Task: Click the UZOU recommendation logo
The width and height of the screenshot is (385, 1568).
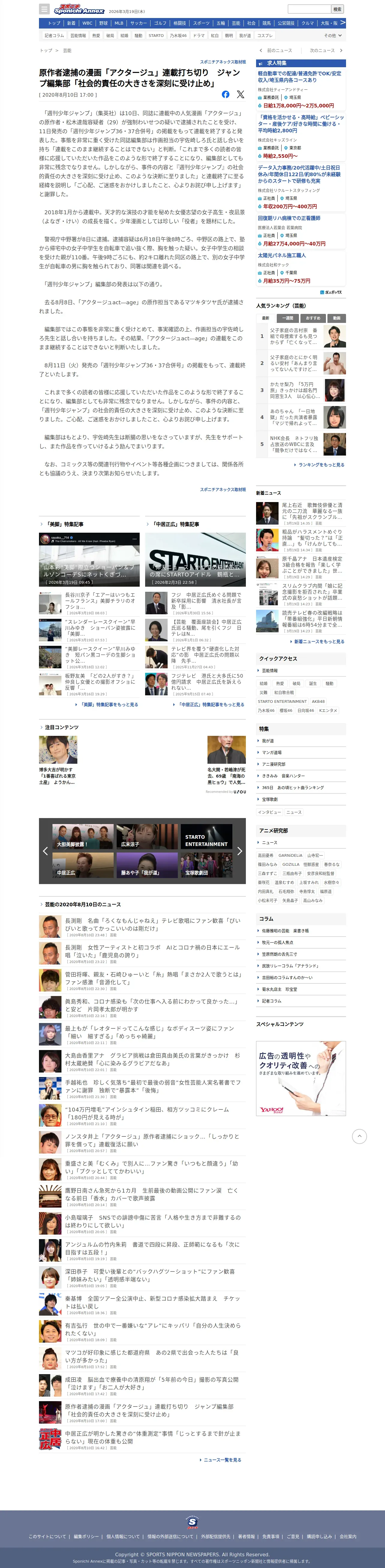Action: [240, 792]
